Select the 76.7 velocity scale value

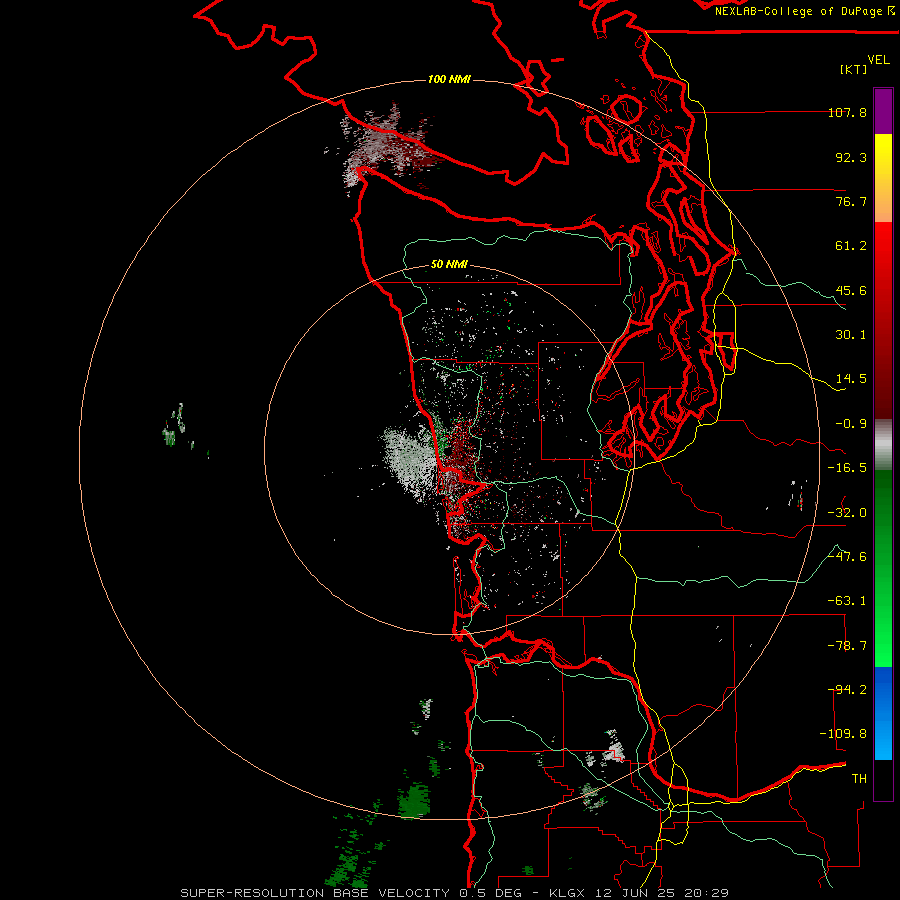(x=851, y=201)
